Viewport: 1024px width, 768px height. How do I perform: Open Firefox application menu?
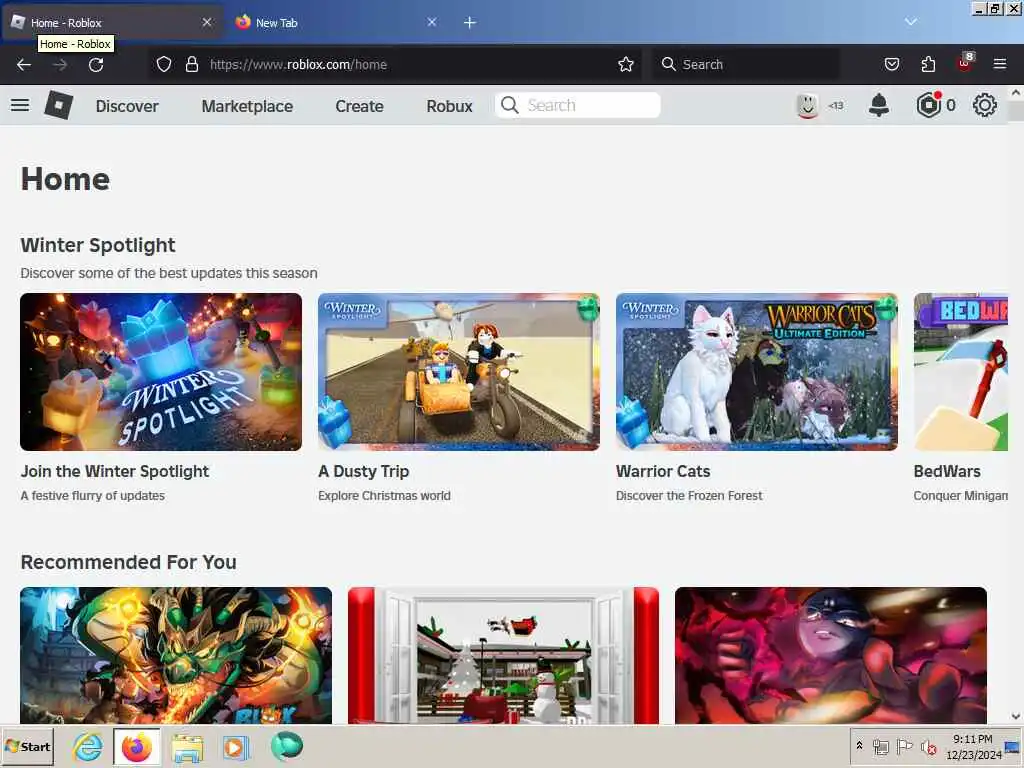(x=999, y=64)
